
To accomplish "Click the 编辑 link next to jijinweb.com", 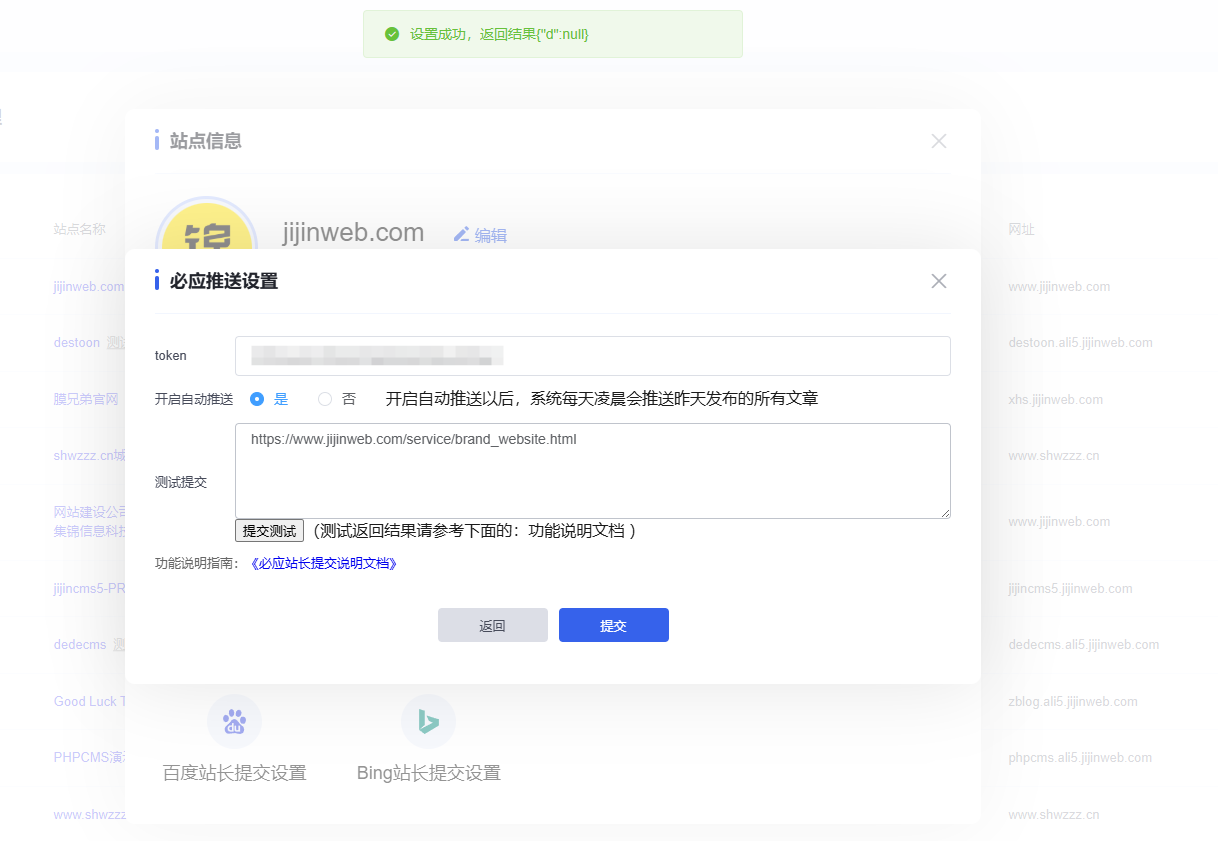I will click(490, 235).
